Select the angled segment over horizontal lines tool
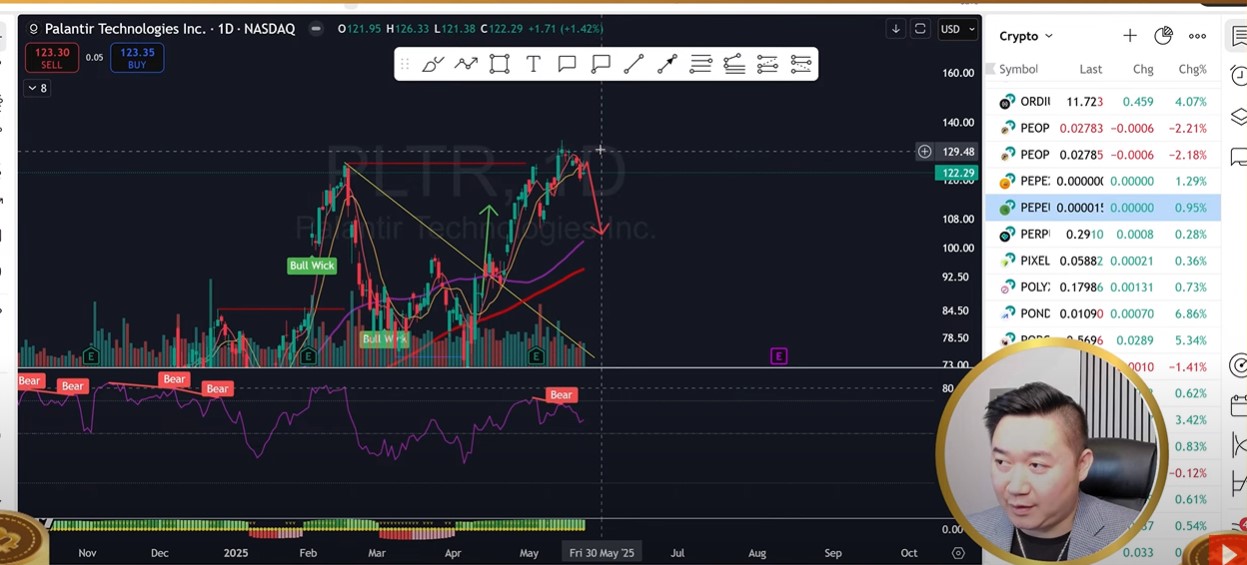 (734, 64)
